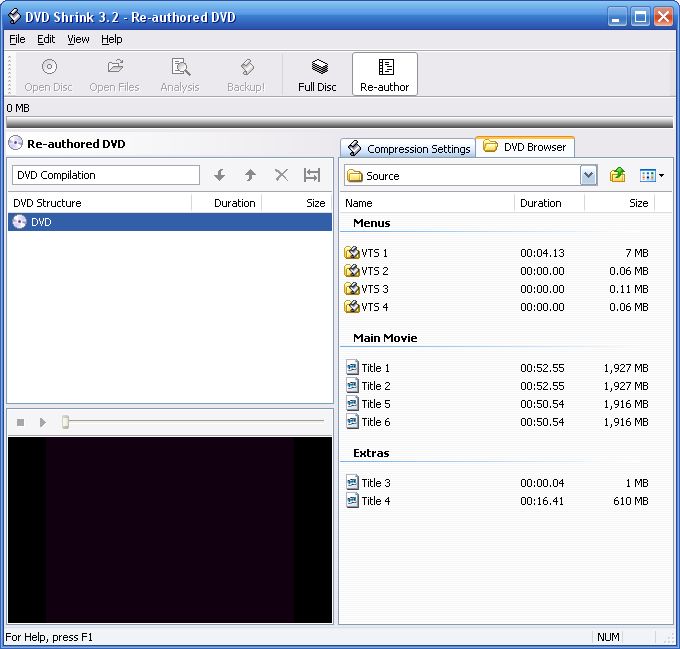Click the Open Disc toolbar icon
680x649 pixels.
click(49, 74)
